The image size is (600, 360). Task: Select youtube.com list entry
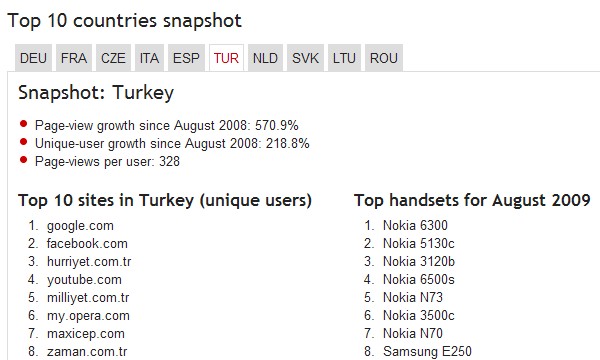84,280
